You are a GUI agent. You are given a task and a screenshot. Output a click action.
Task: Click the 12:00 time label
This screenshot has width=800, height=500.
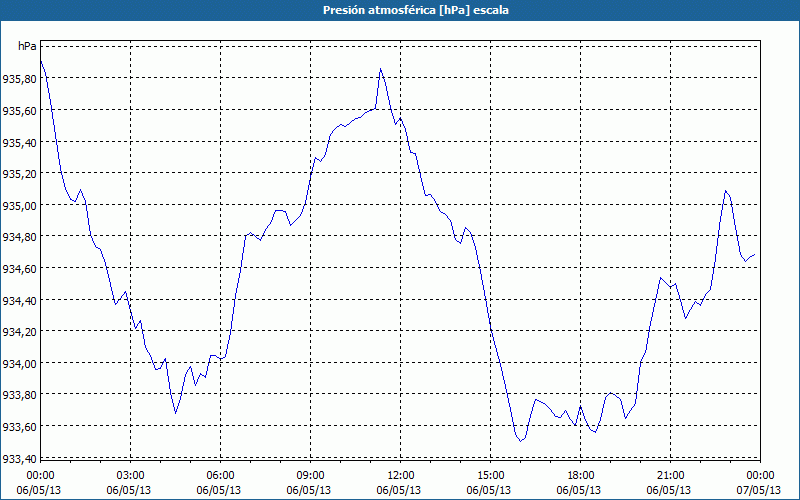(x=401, y=476)
